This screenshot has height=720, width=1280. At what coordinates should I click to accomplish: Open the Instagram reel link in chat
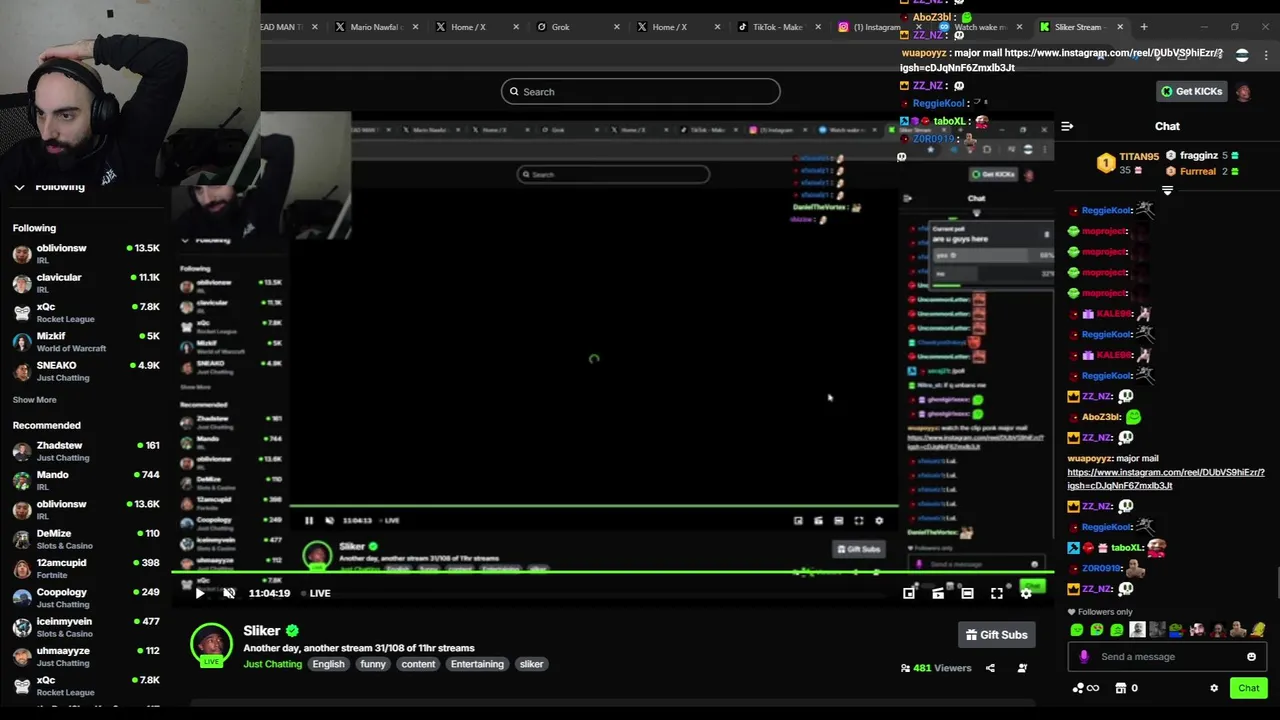[1166, 479]
